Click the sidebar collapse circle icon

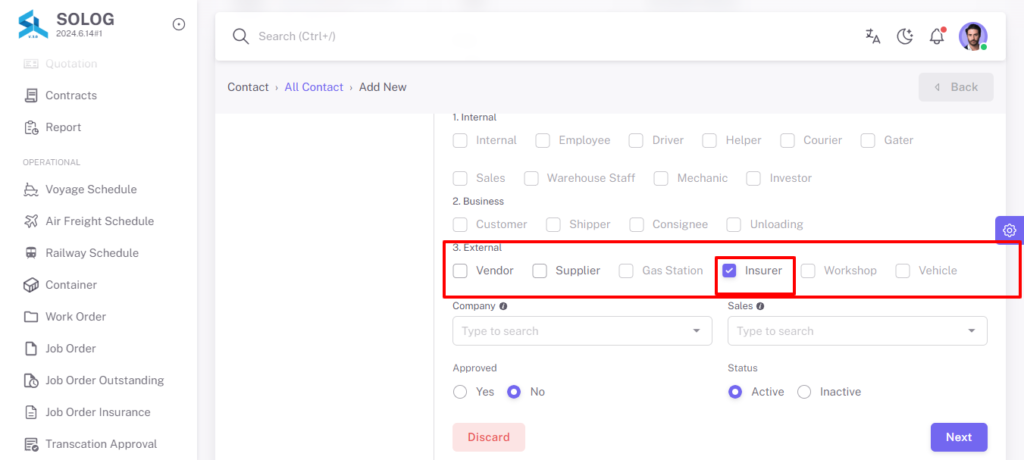pos(178,24)
